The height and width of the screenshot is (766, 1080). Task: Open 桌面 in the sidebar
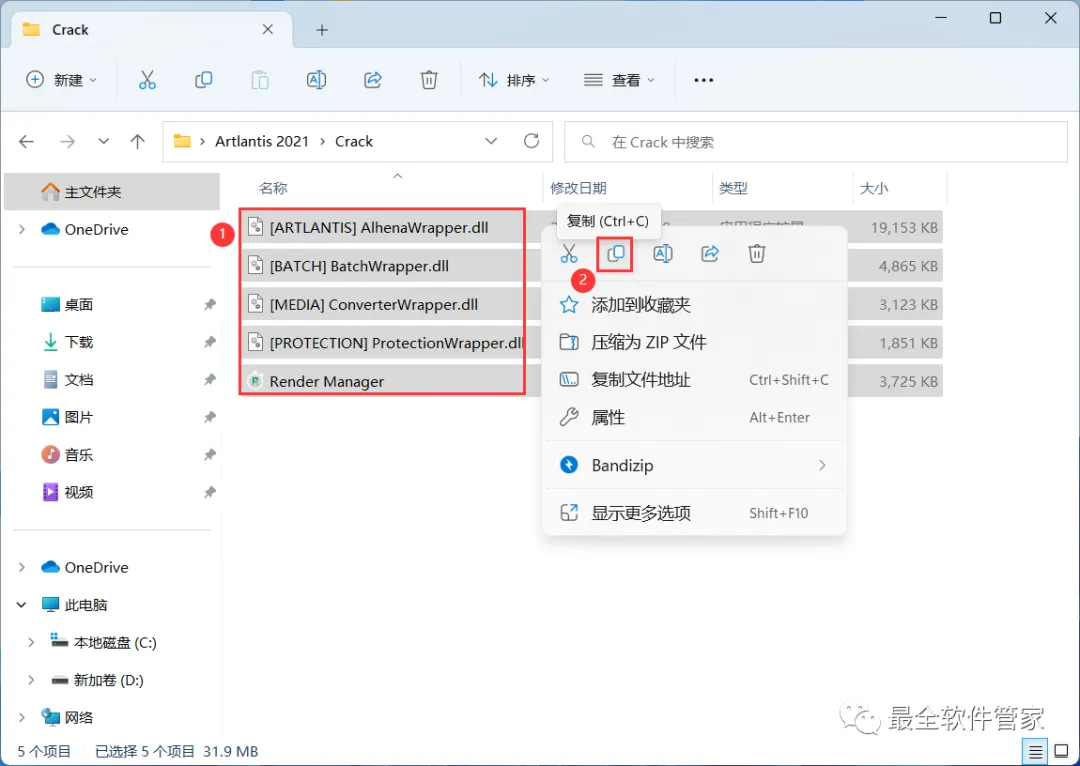click(x=78, y=304)
